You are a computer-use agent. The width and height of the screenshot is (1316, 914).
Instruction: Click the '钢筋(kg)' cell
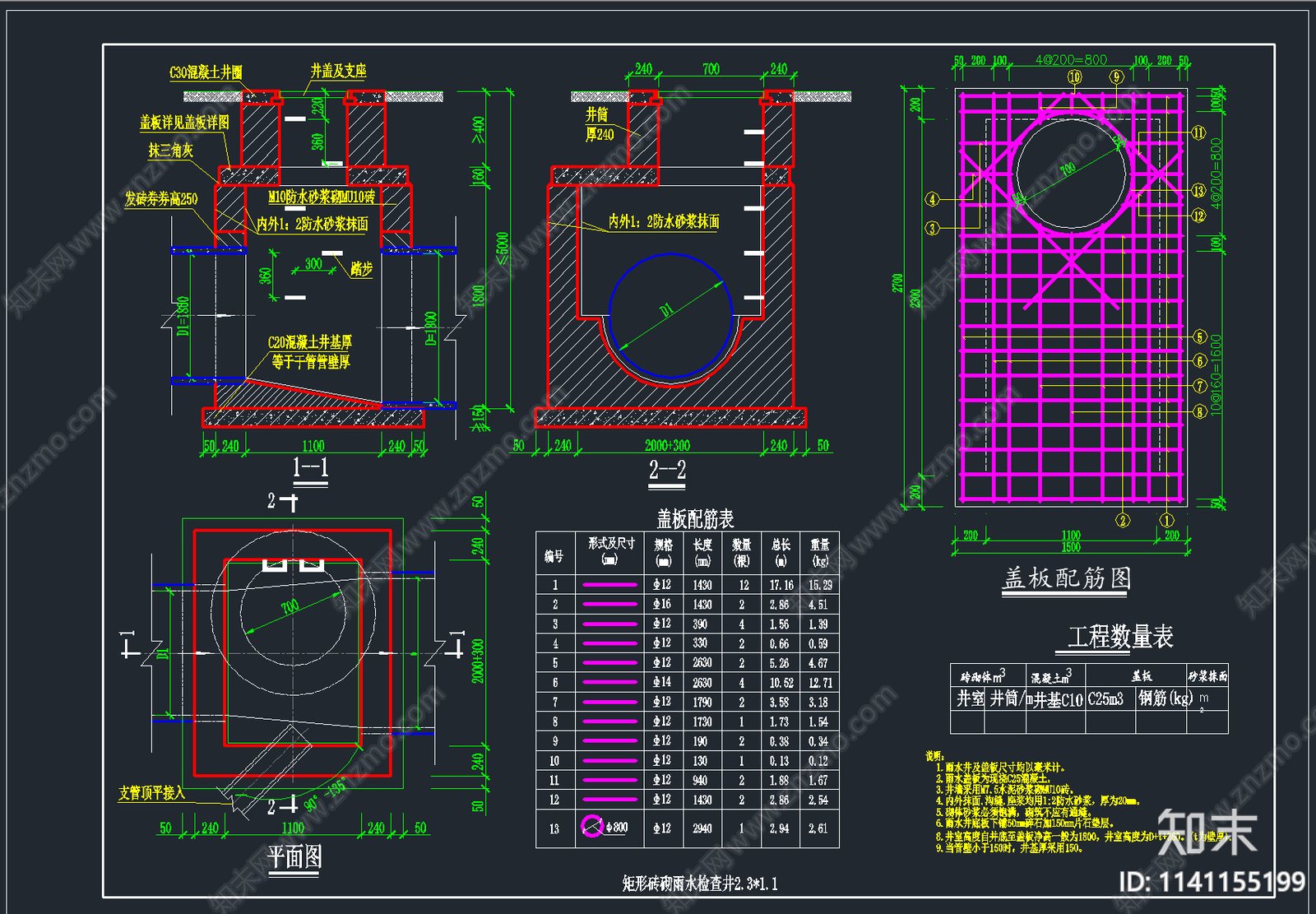point(1165,698)
